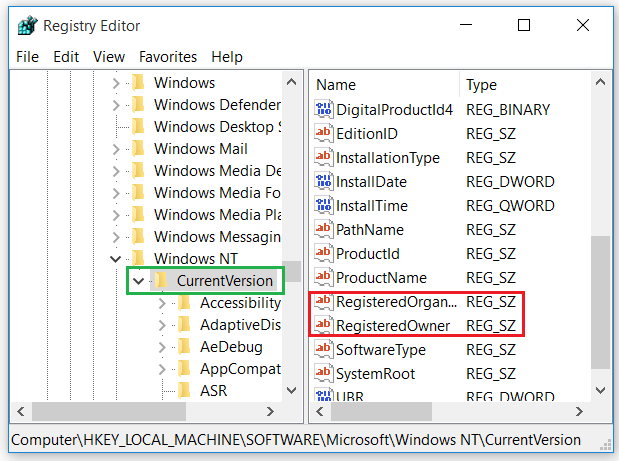Click the folder icon of Windows Messaging key

[138, 237]
